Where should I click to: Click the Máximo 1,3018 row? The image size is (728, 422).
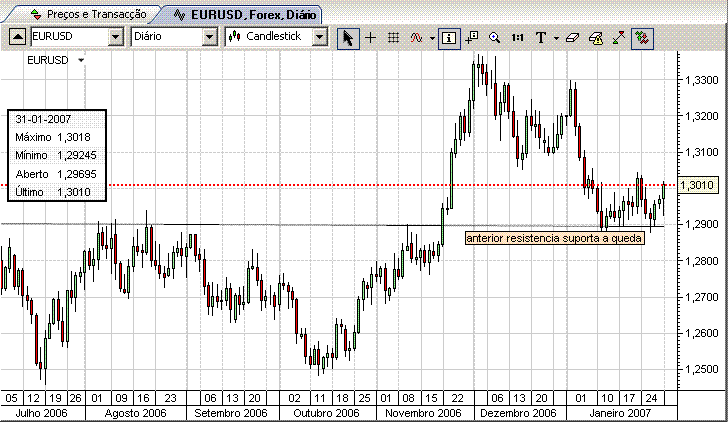(57, 137)
